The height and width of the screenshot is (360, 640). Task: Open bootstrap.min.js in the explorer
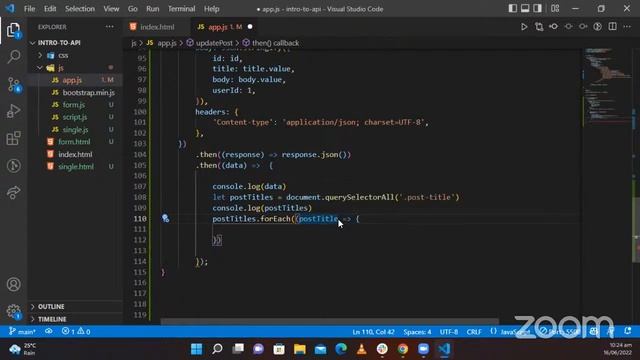tap(89, 93)
